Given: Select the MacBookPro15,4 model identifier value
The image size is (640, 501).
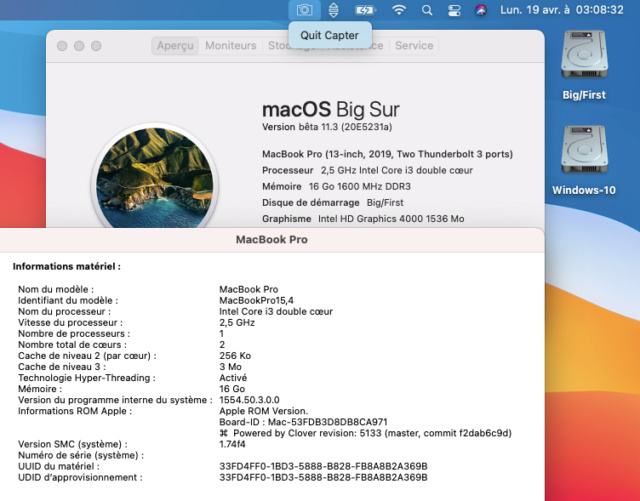Looking at the screenshot, I should click(256, 301).
